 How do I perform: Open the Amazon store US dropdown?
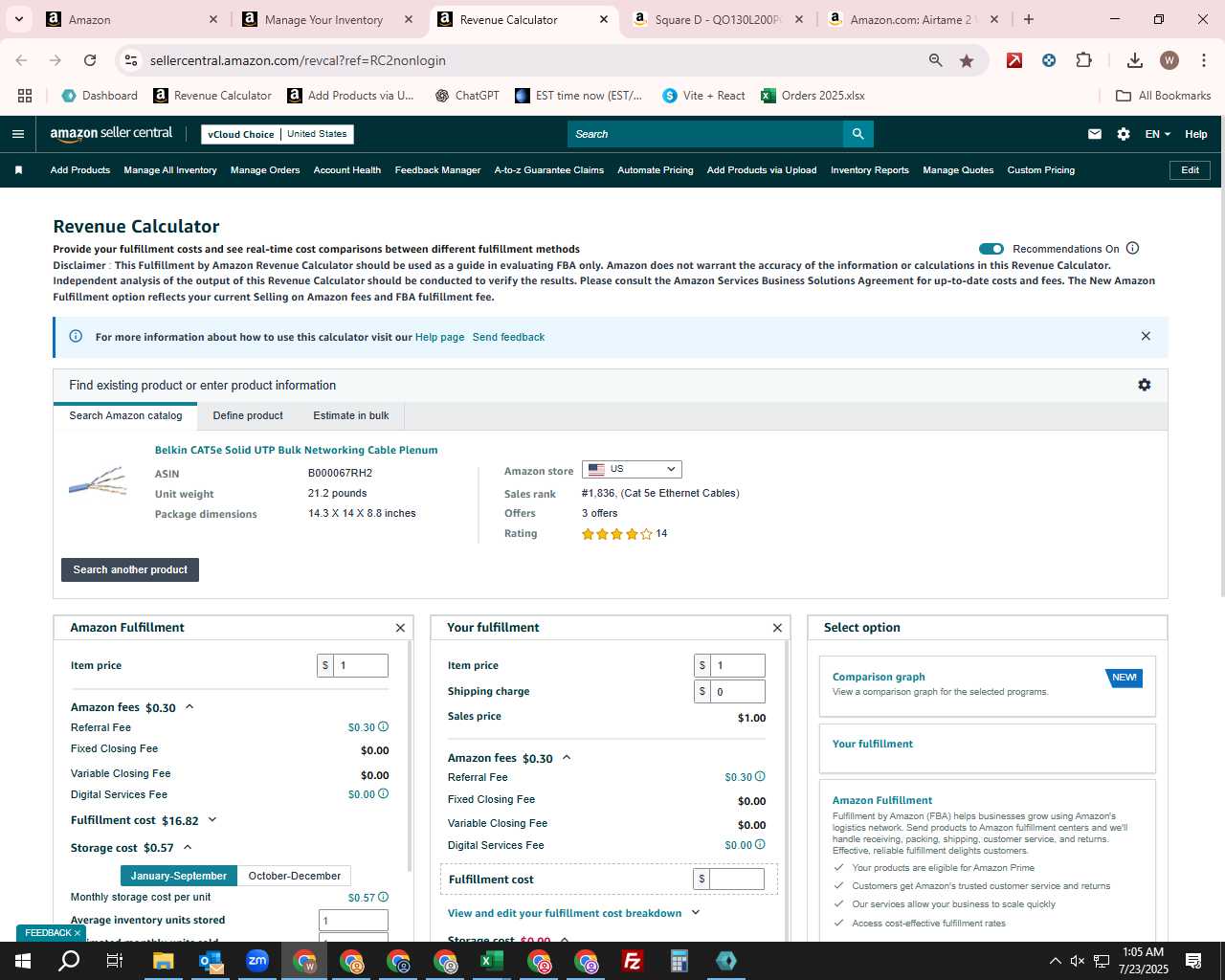coord(632,469)
